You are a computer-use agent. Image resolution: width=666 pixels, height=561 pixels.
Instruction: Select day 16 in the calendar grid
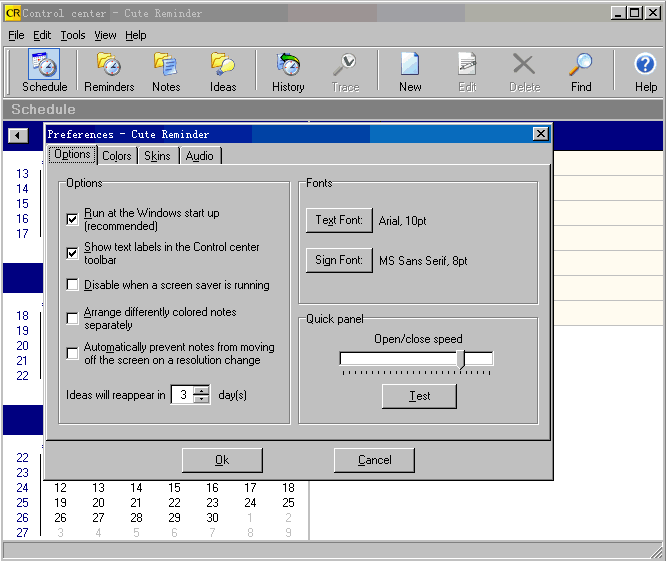[212, 488]
